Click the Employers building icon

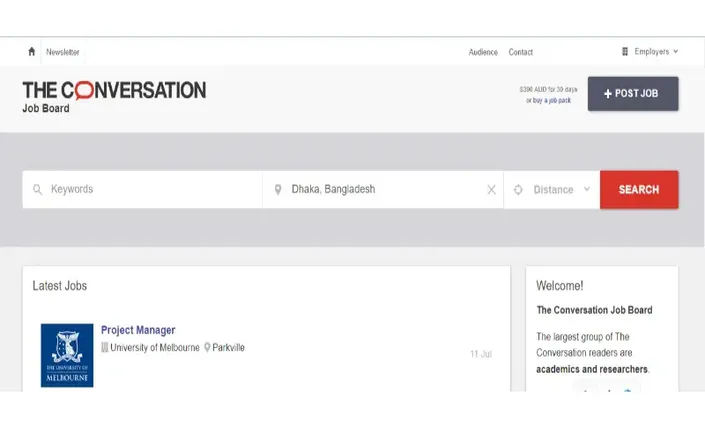point(625,52)
